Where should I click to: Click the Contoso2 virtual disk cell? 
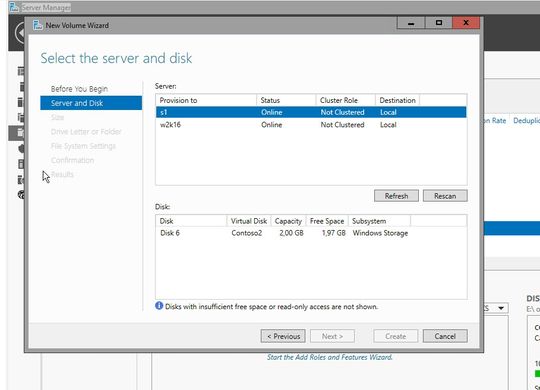point(247,233)
